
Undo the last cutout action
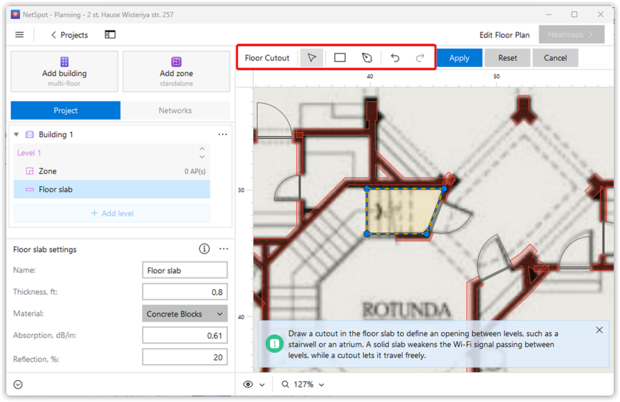coord(395,58)
